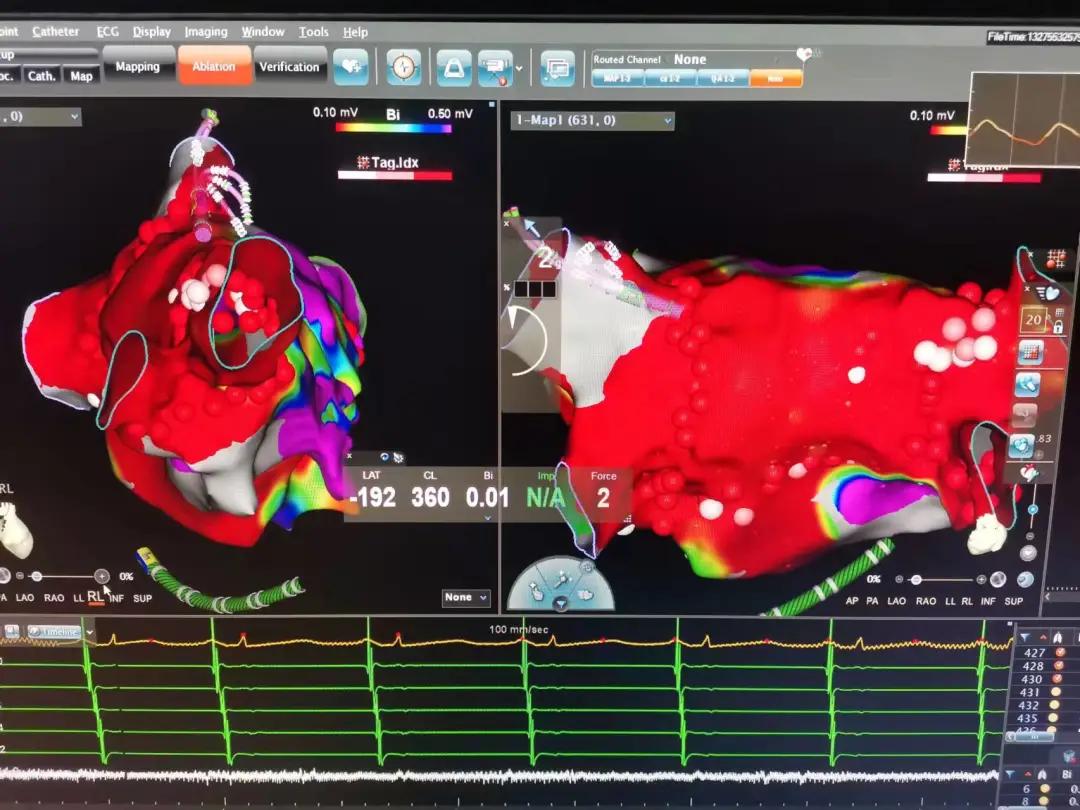
Task: Select INF view in left viewer
Action: click(x=116, y=598)
